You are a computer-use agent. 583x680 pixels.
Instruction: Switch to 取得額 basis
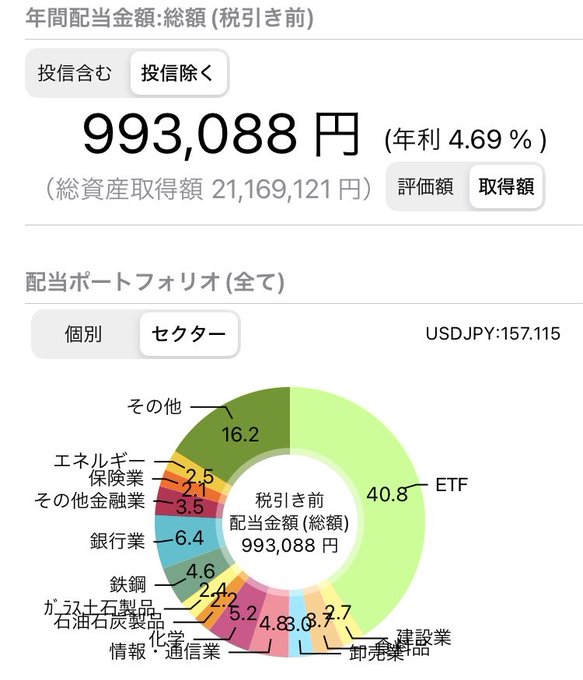click(x=506, y=186)
